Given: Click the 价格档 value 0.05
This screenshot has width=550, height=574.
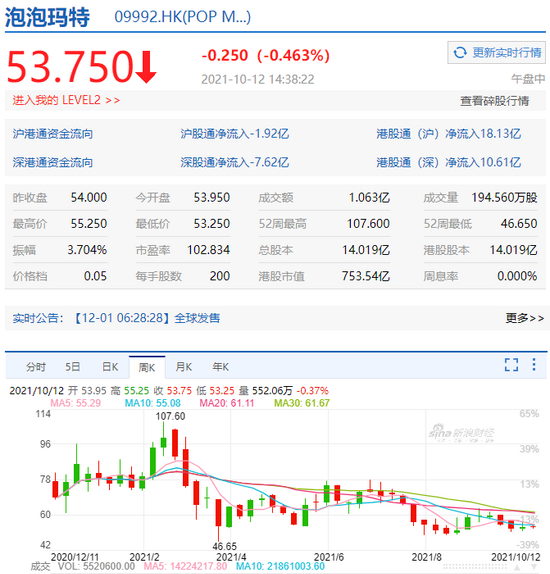Looking at the screenshot, I should tap(95, 276).
